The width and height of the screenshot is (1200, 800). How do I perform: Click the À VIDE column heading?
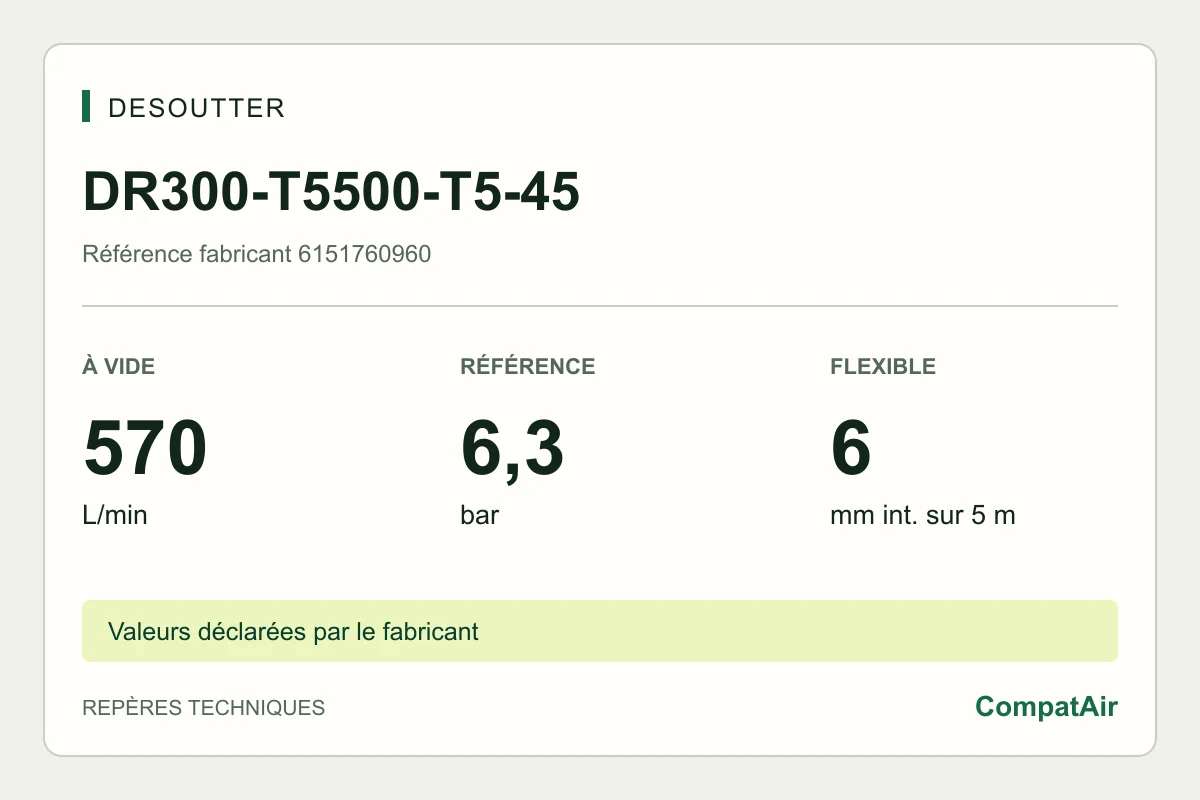click(118, 366)
